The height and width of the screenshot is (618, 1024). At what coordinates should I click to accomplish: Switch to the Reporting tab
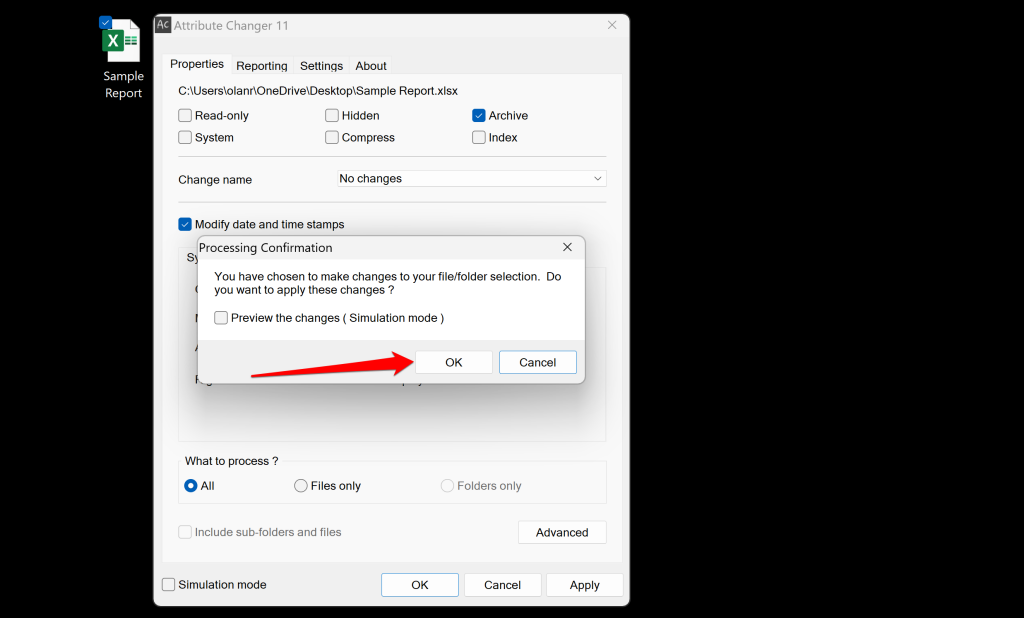262,66
